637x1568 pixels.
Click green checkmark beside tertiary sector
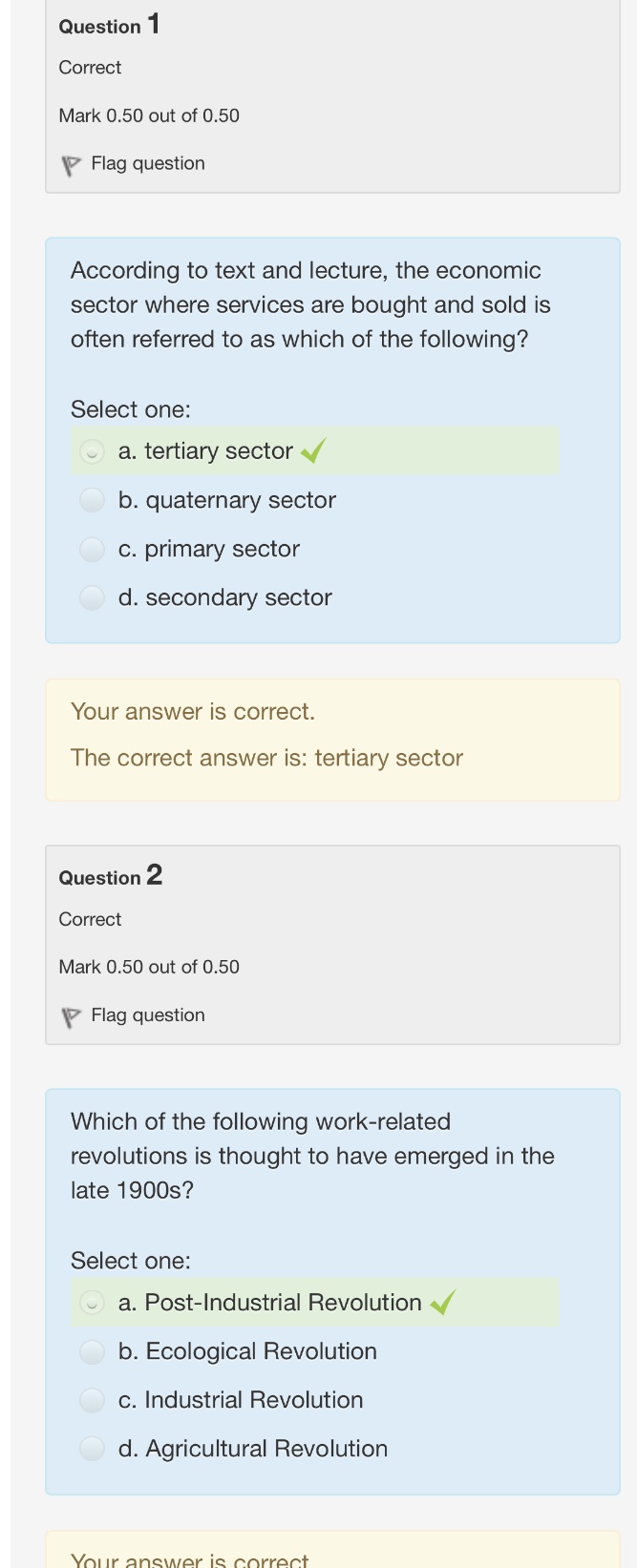click(x=313, y=450)
